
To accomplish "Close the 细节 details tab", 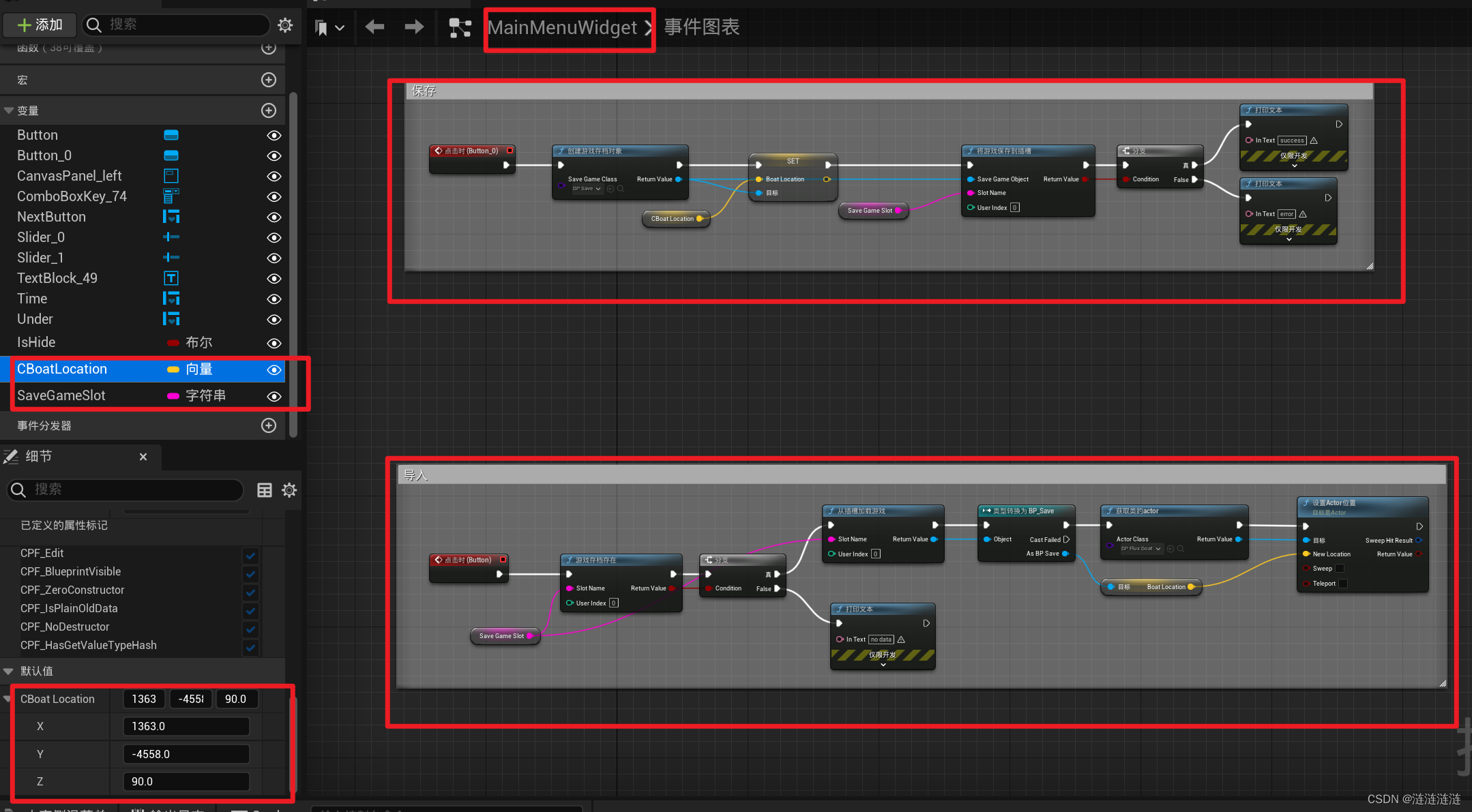I will [143, 457].
